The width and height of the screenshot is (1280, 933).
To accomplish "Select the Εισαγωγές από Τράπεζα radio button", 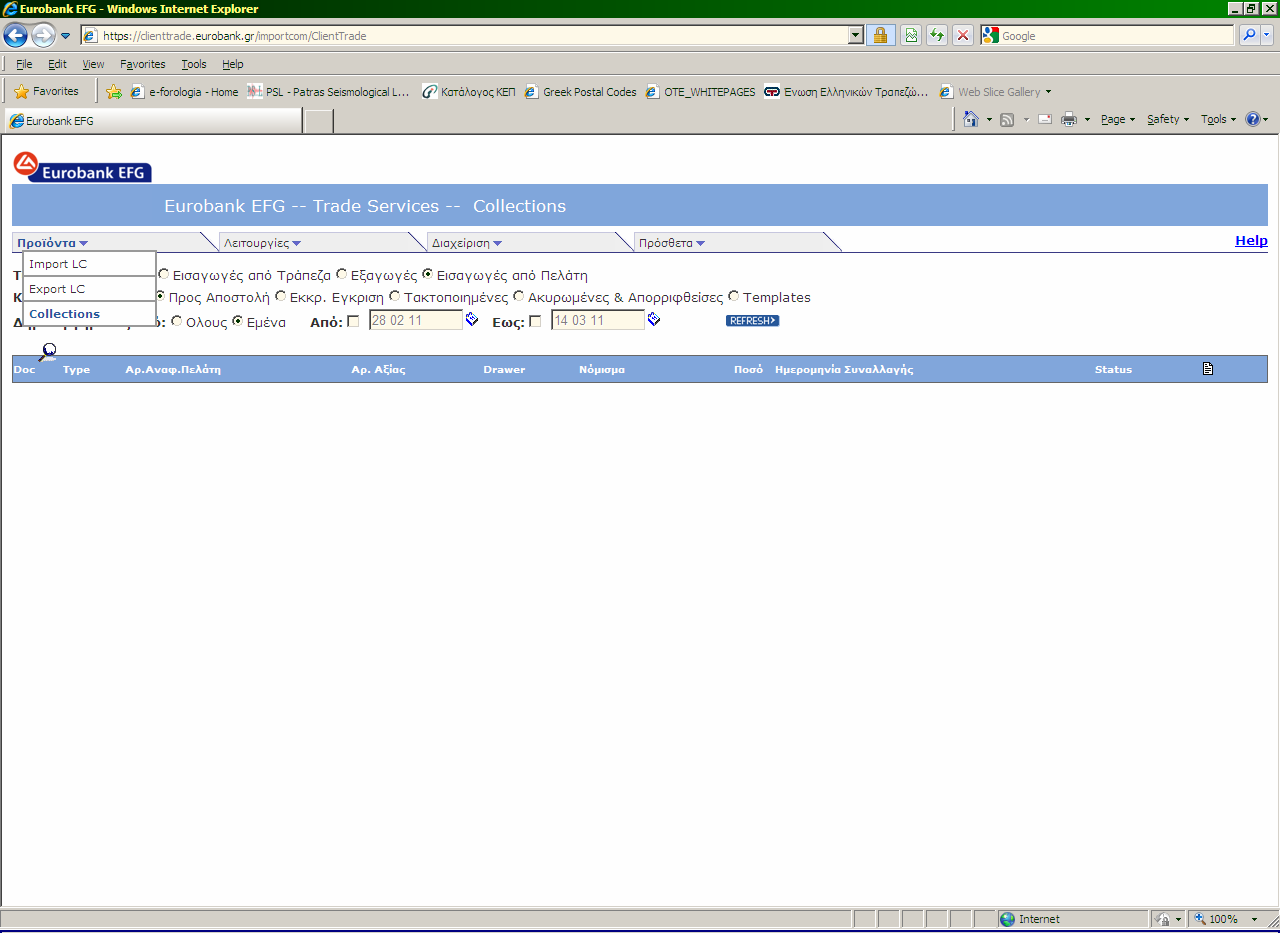I will [164, 274].
